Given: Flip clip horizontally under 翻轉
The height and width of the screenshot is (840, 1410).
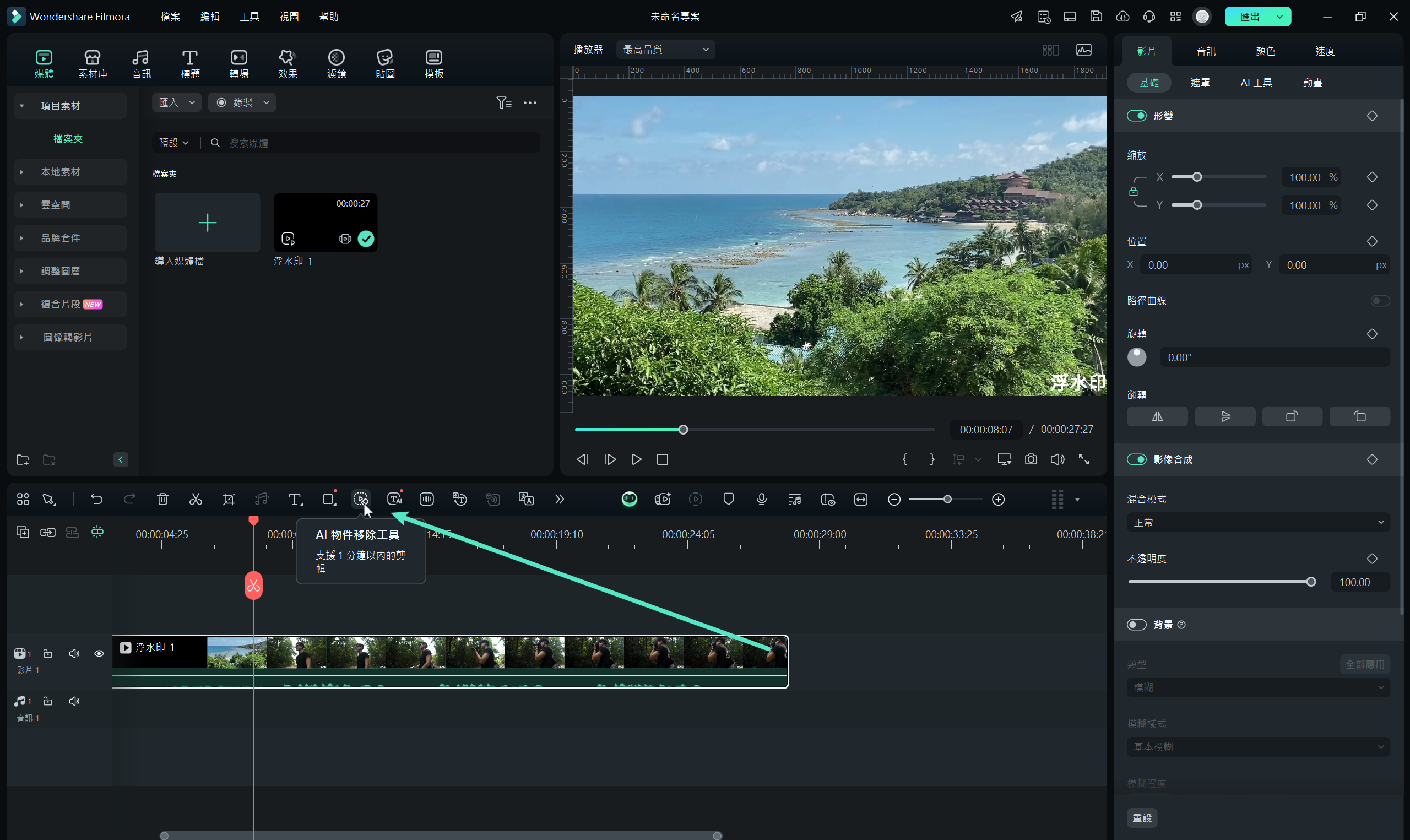Looking at the screenshot, I should (x=1157, y=416).
